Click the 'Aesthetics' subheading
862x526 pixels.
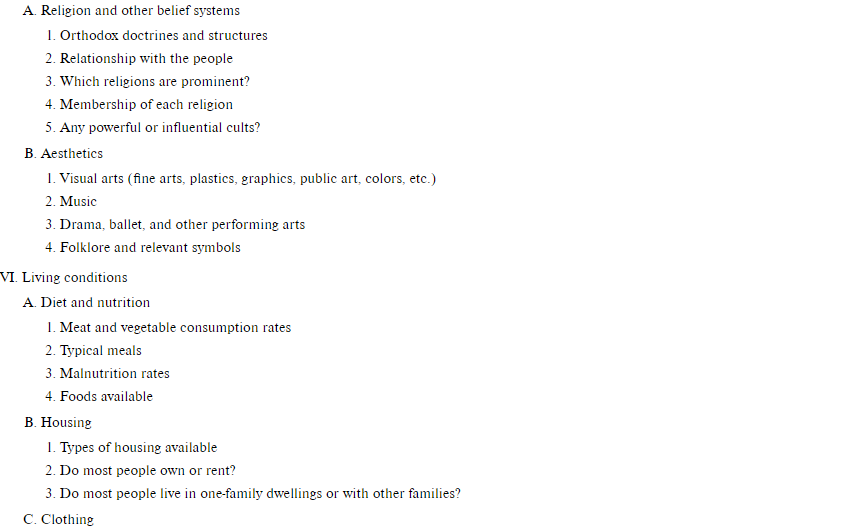(x=71, y=153)
